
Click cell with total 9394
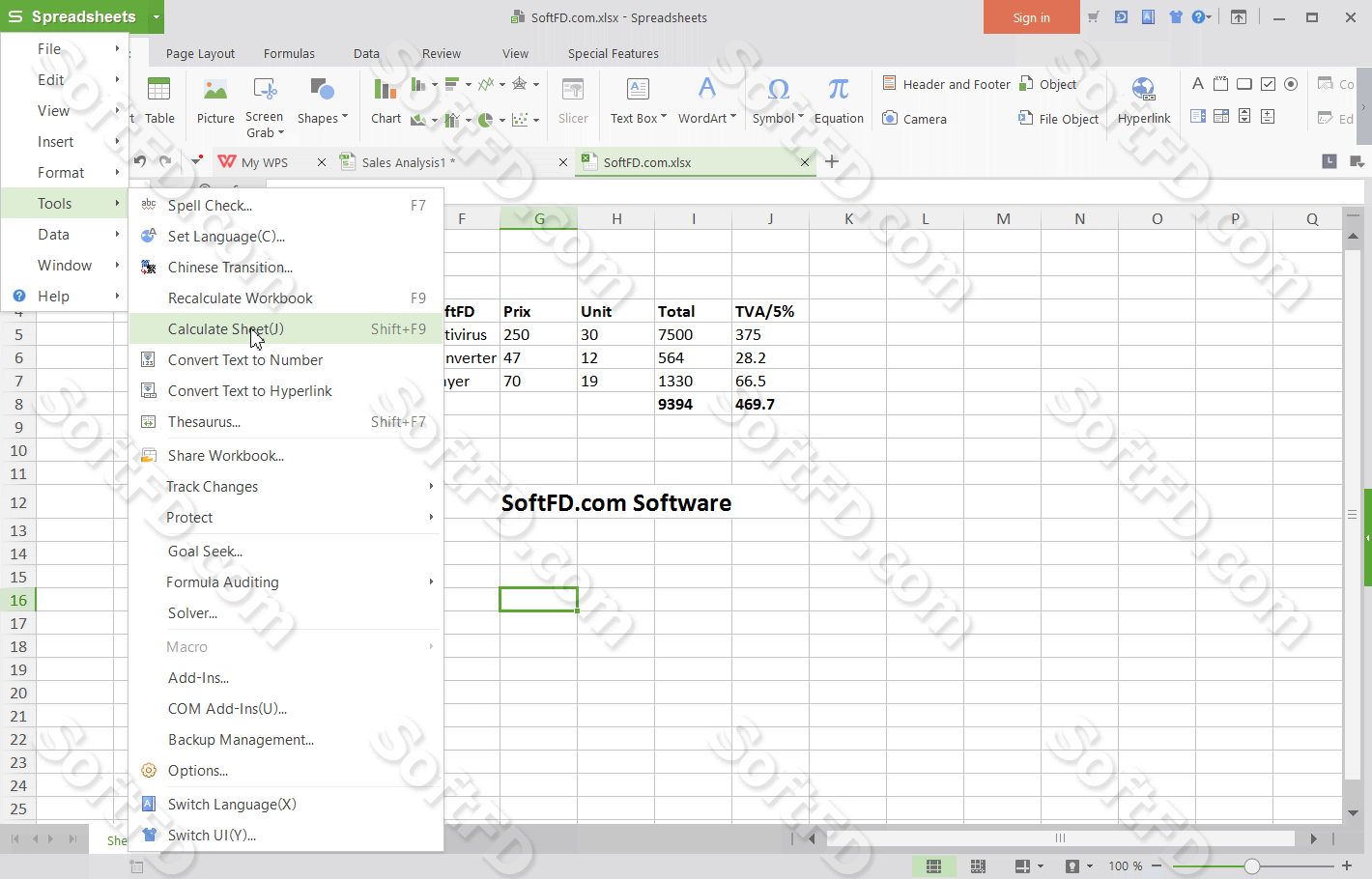point(693,404)
